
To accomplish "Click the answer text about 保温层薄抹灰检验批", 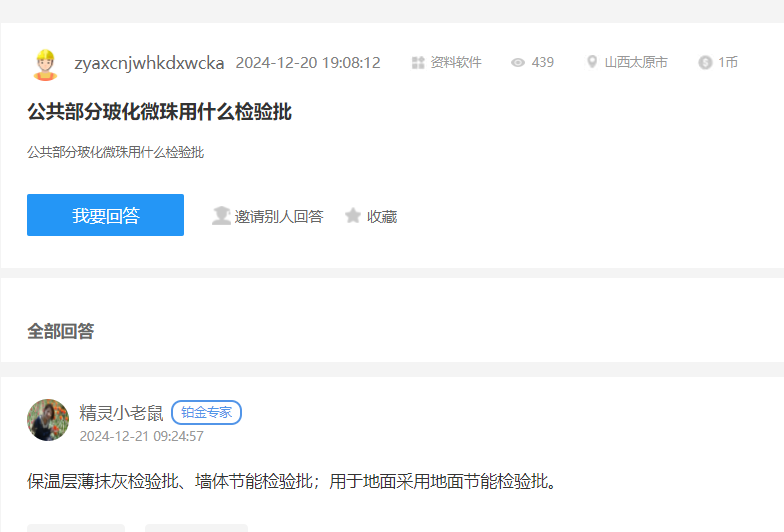I will pos(291,482).
